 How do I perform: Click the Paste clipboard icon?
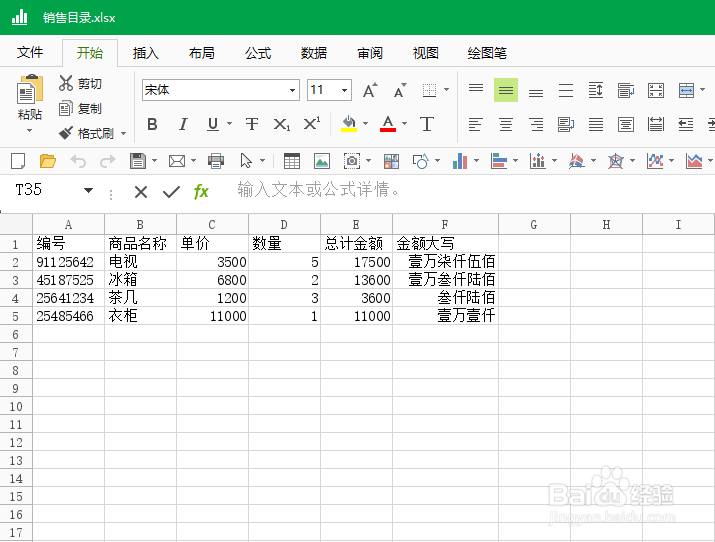30,88
